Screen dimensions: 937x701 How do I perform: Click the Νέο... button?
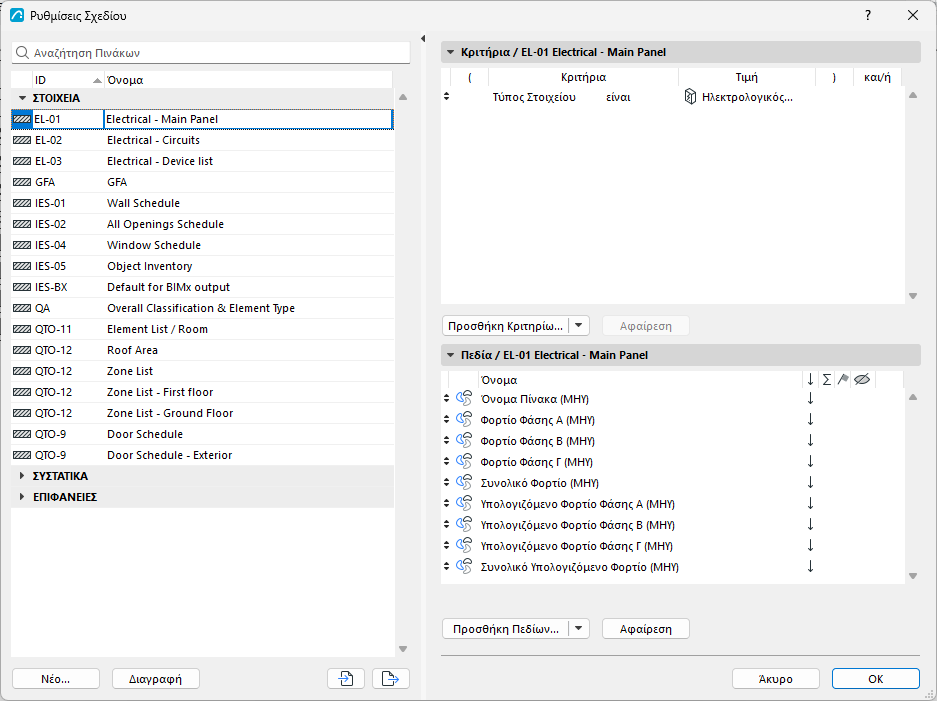tap(56, 678)
